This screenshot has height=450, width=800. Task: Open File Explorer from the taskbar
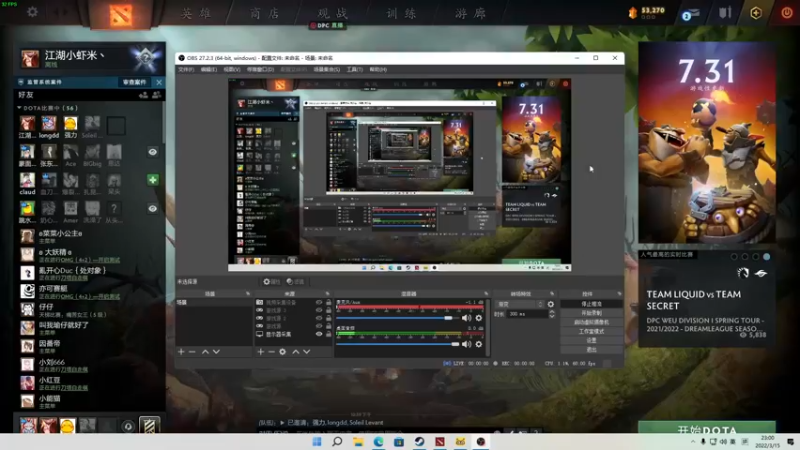(x=358, y=441)
